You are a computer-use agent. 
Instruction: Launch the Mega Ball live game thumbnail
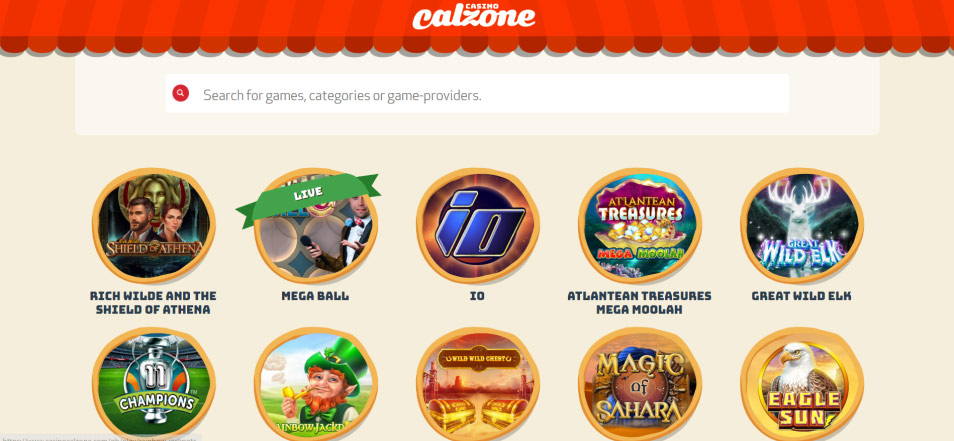[315, 226]
